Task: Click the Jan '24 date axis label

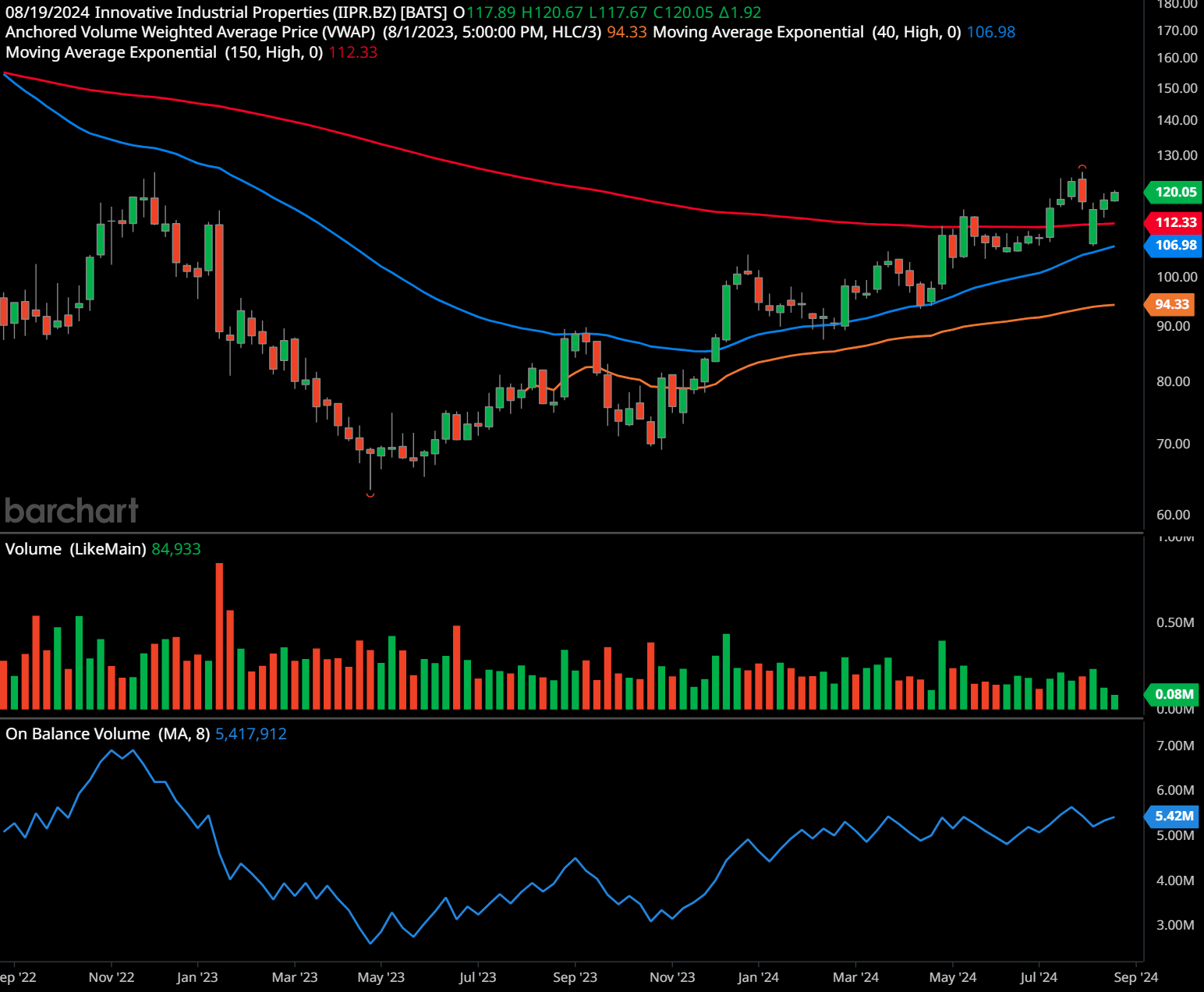Action: 758,977
